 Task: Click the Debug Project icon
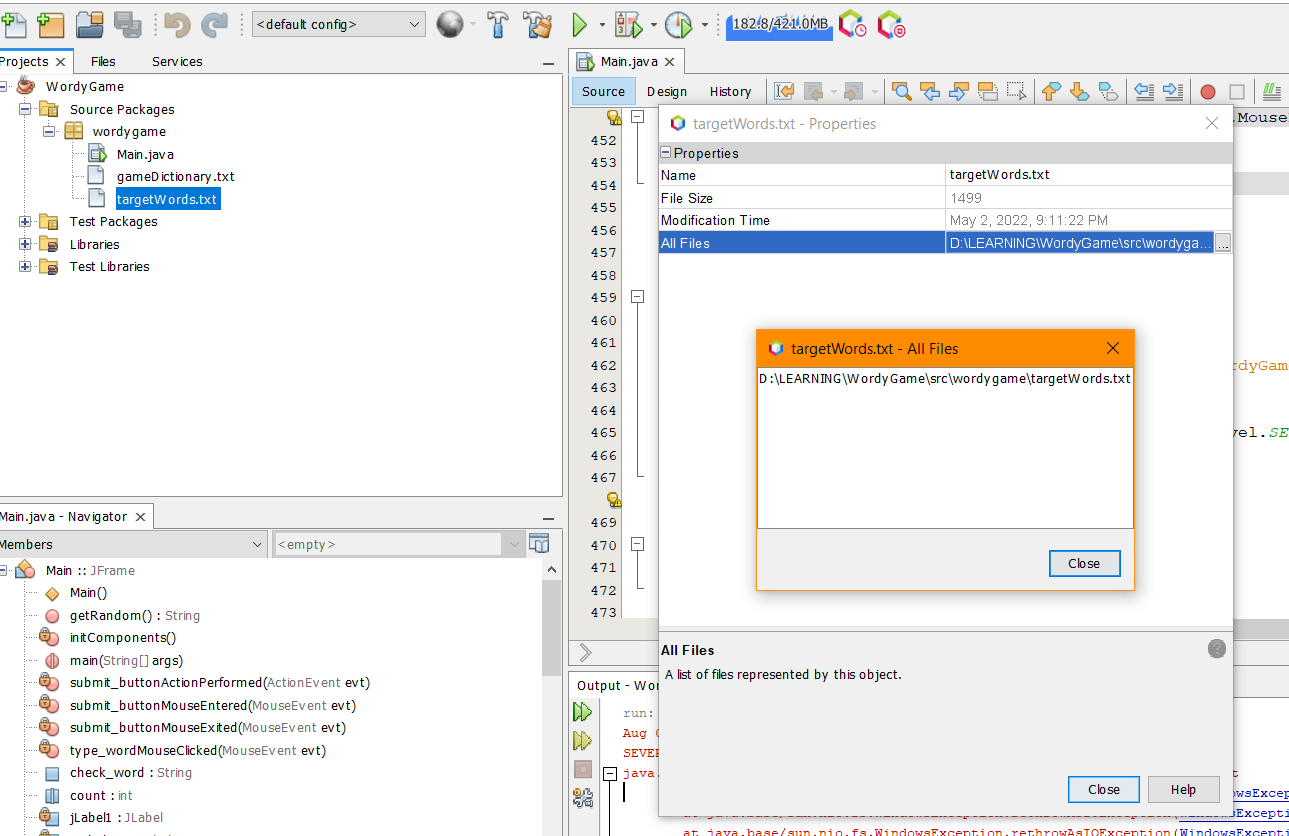click(627, 25)
